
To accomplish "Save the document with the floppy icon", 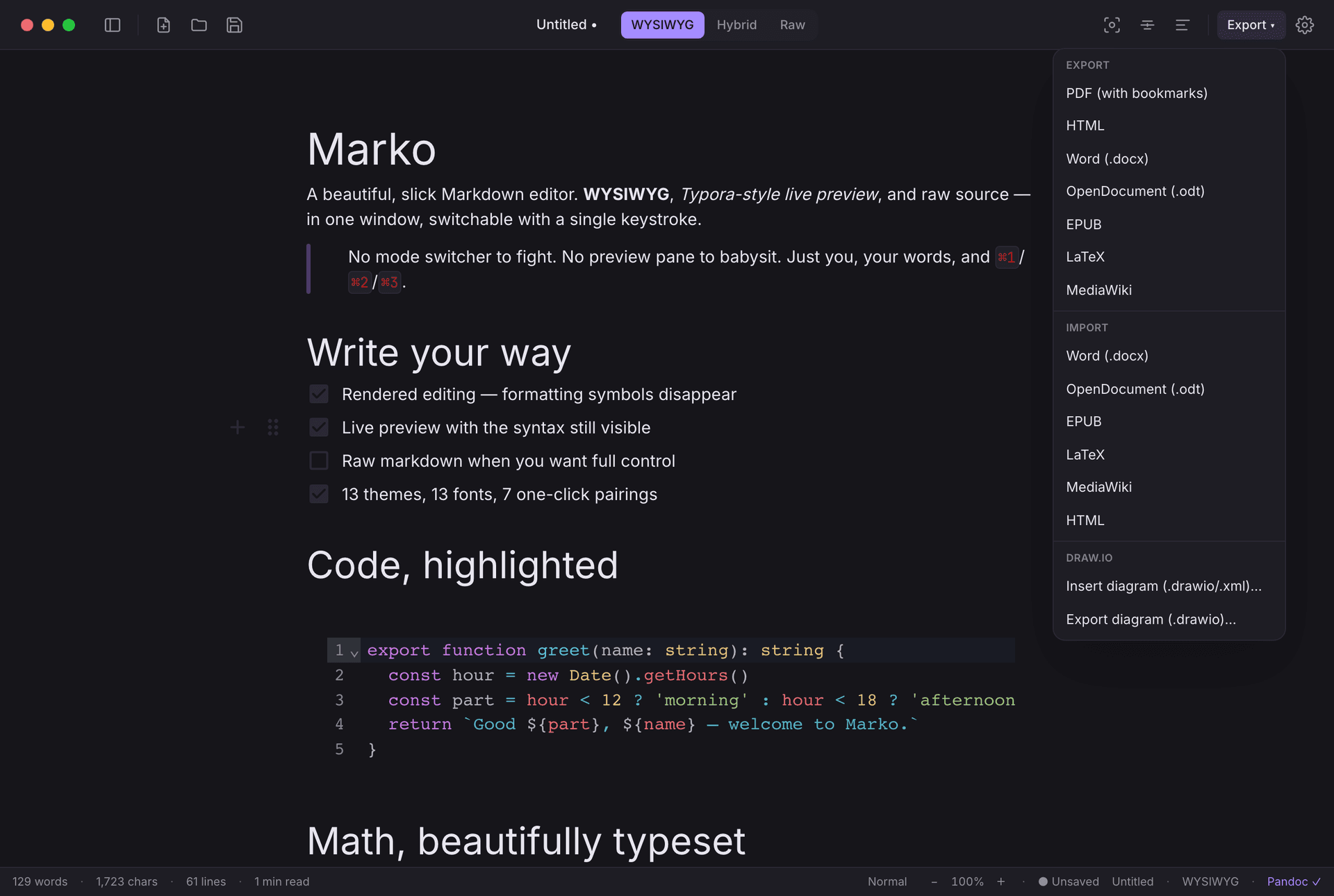I will coord(234,25).
